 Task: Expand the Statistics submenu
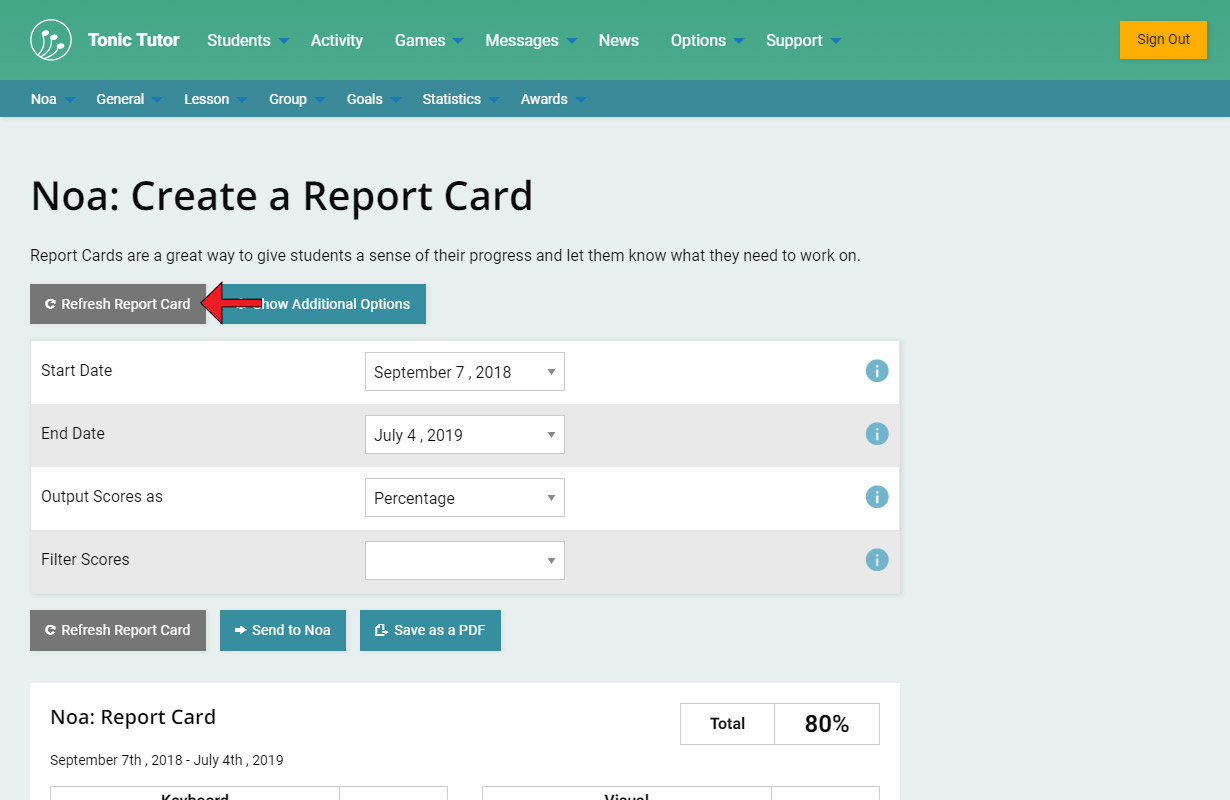pos(459,99)
